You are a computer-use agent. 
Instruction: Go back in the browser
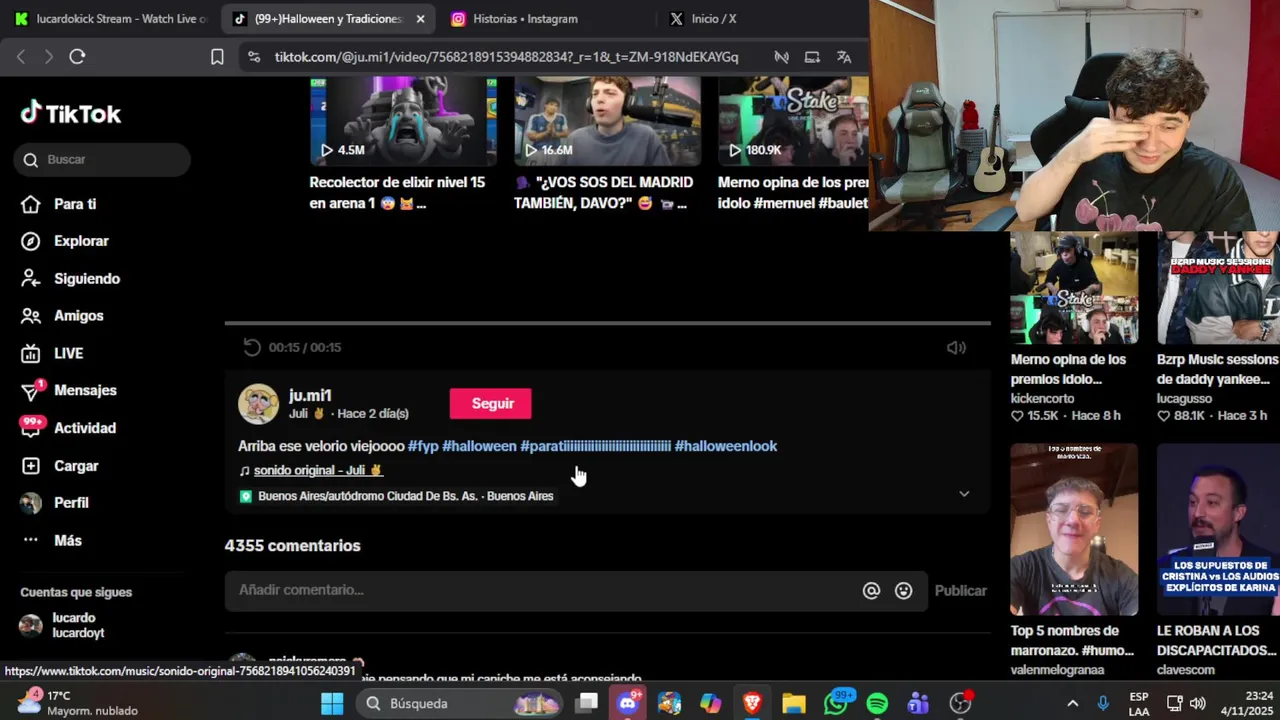21,57
